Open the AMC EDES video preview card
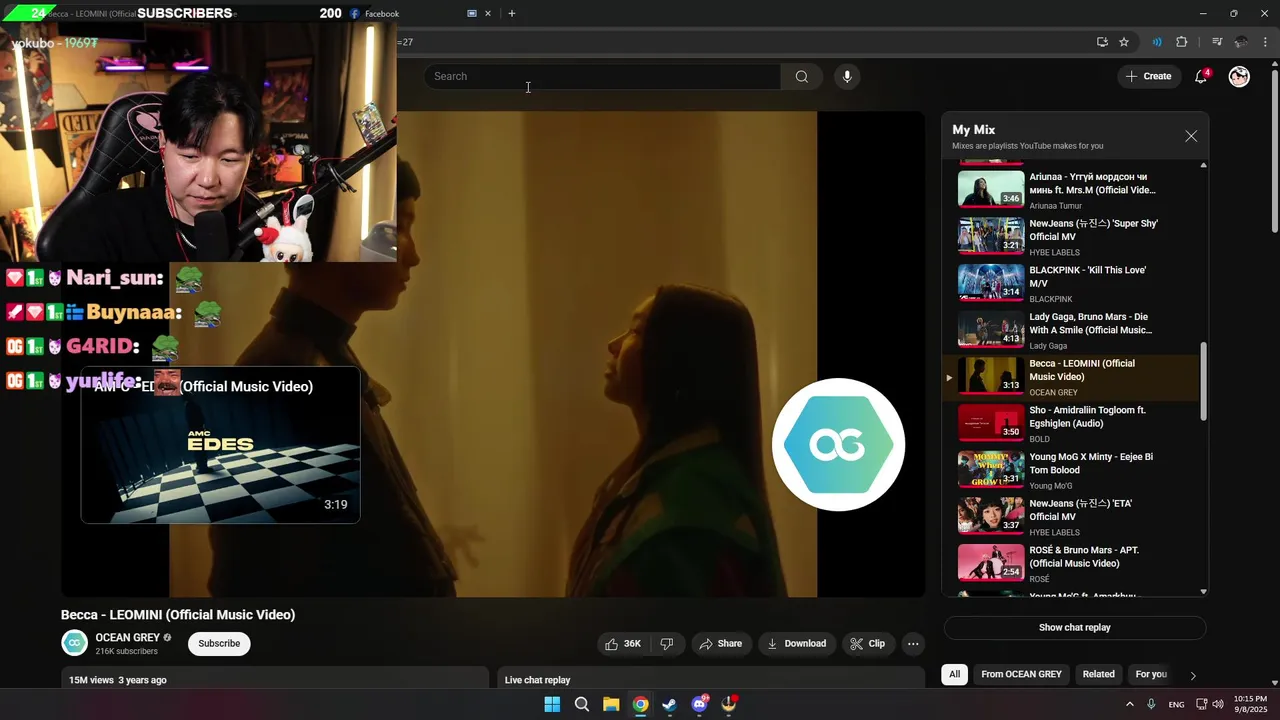 [220, 446]
